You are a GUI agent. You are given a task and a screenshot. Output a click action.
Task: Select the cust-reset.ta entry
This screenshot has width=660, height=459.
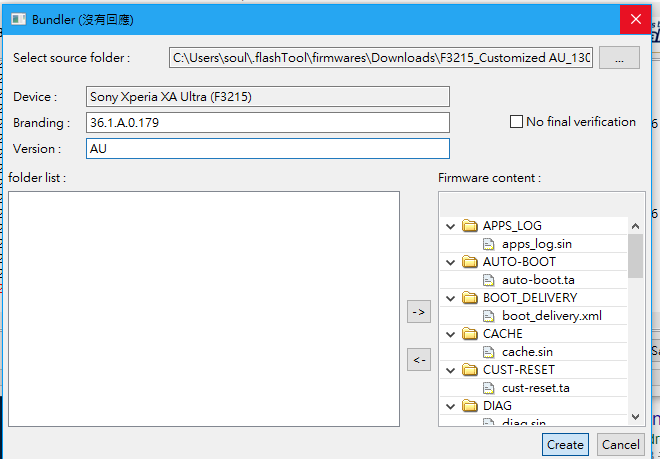click(x=535, y=388)
